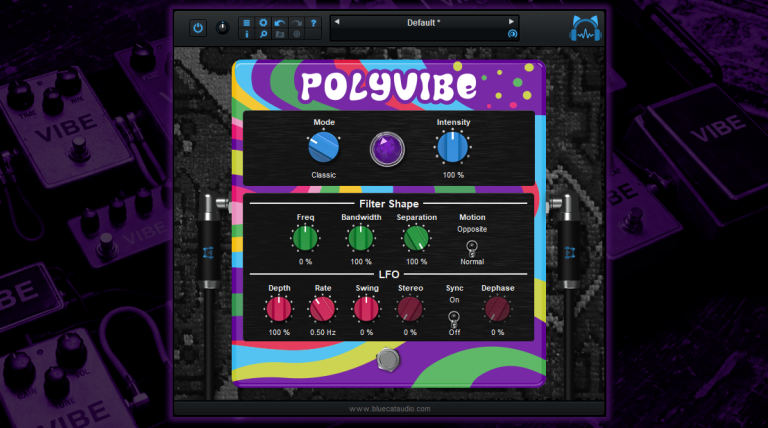Click the info 'i' icon
The height and width of the screenshot is (428, 768).
tap(246, 34)
